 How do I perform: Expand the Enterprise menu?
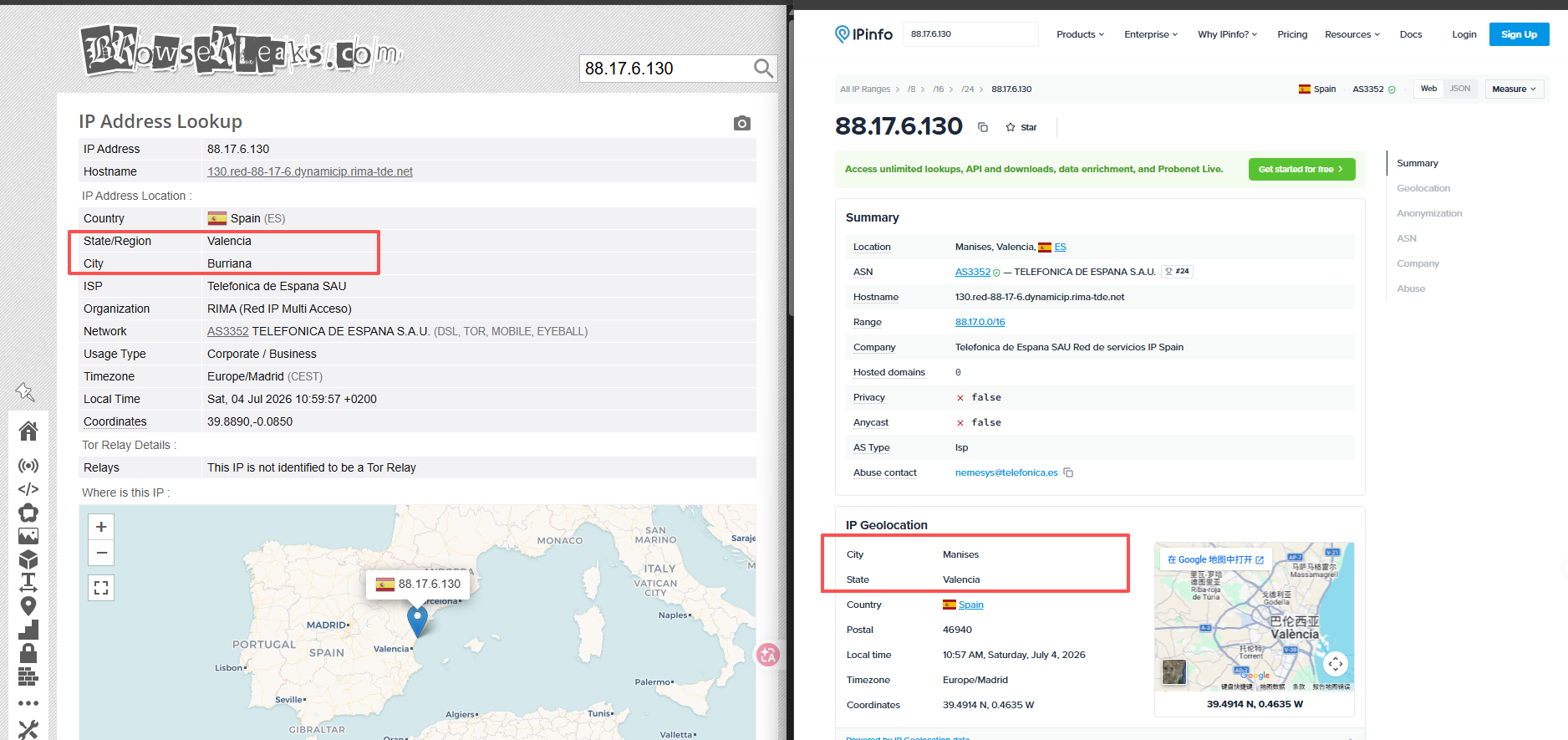click(1151, 34)
